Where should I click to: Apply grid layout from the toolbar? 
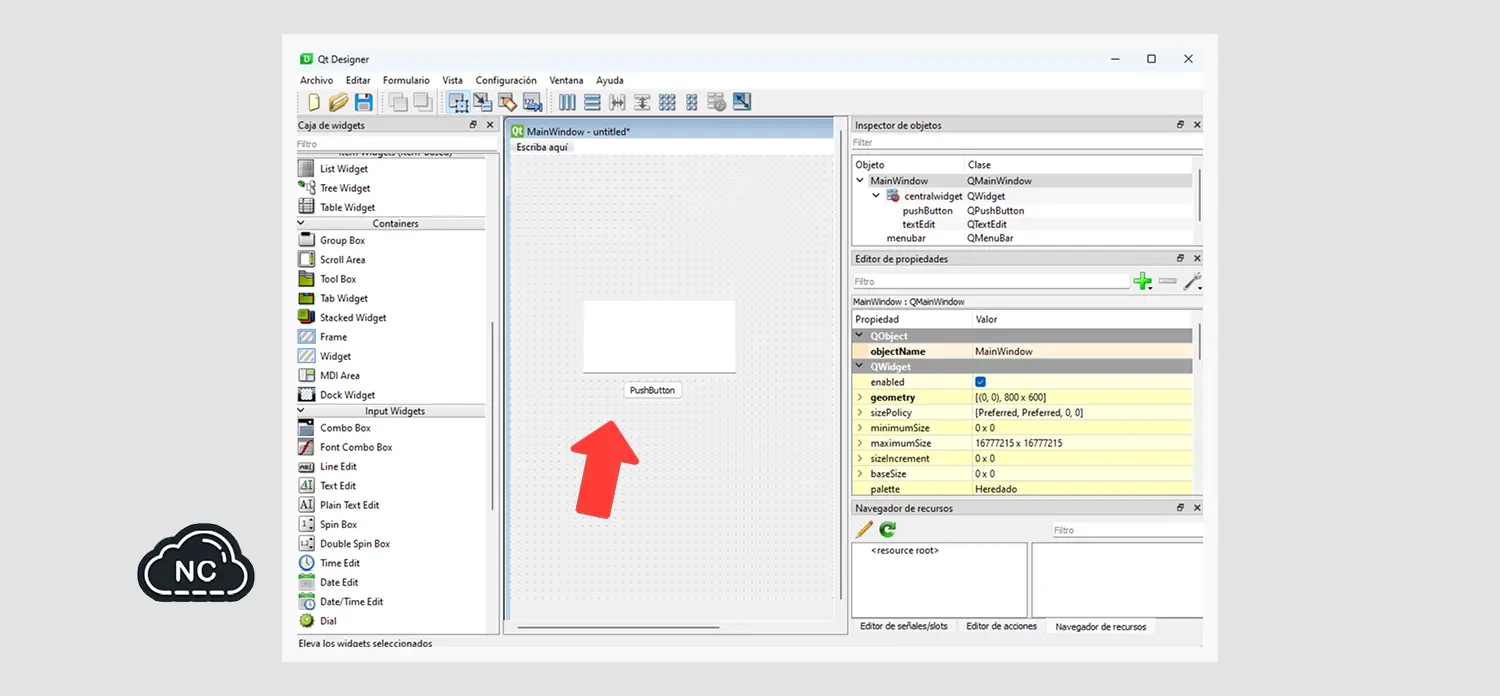(x=667, y=102)
